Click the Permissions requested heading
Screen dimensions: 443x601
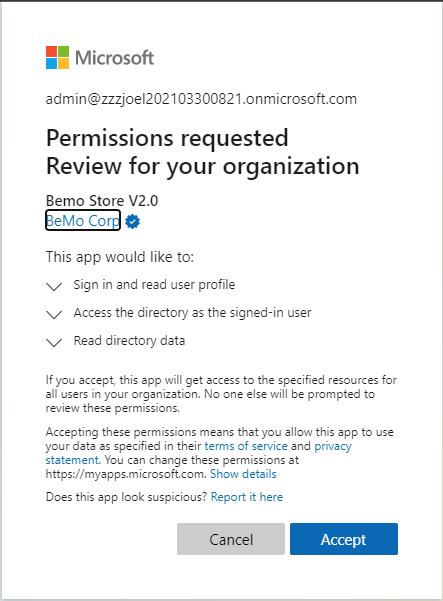point(167,138)
